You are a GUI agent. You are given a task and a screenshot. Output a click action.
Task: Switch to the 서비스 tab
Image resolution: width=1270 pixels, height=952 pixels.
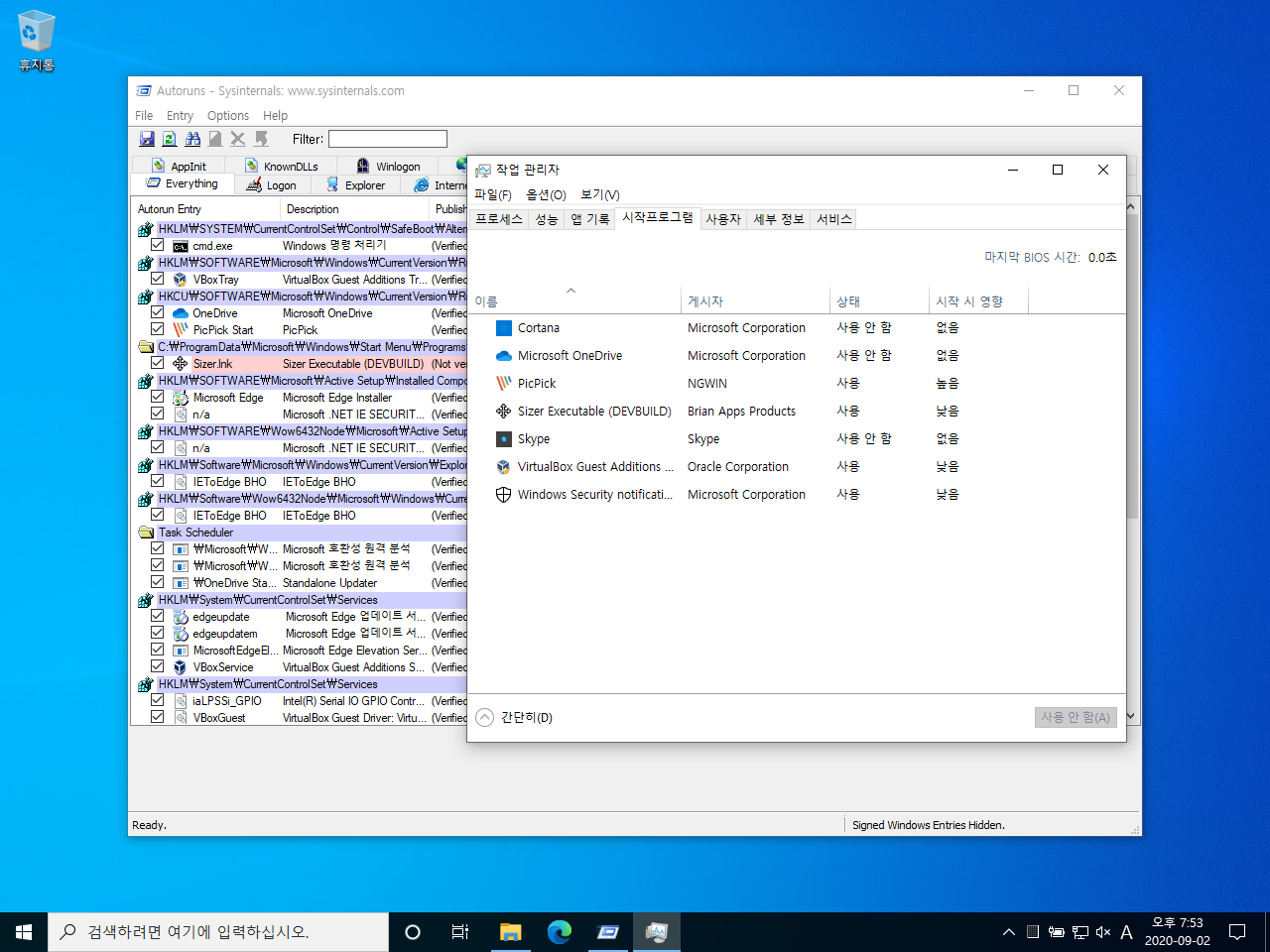click(833, 219)
